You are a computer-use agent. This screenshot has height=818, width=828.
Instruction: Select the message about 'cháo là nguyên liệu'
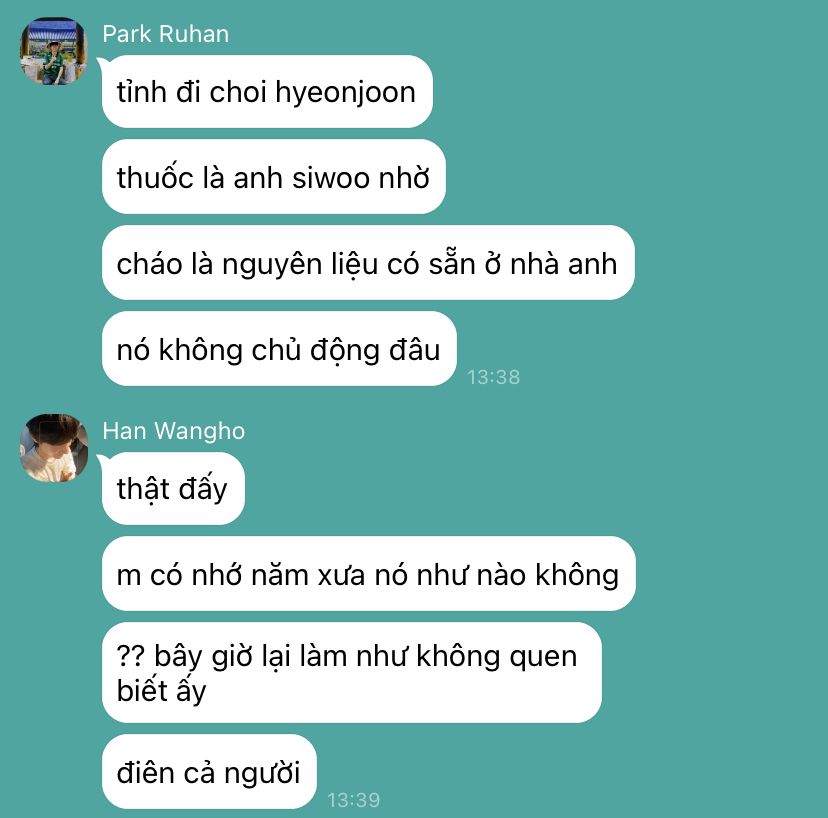(x=368, y=263)
